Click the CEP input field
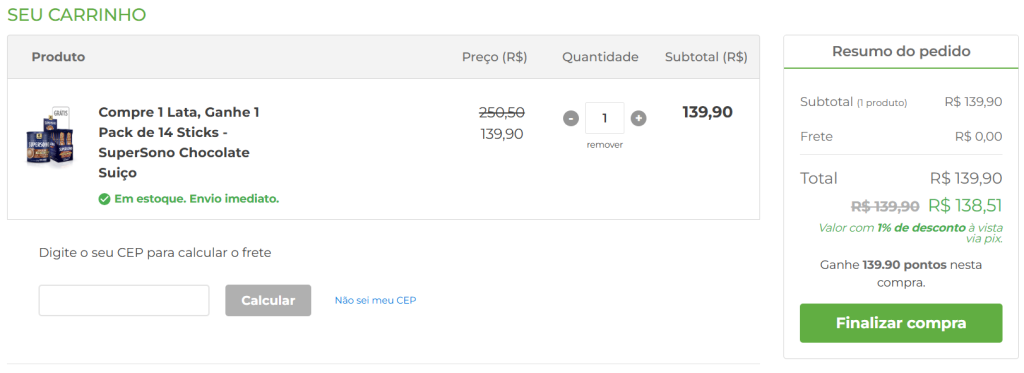The height and width of the screenshot is (373, 1024). [x=124, y=300]
